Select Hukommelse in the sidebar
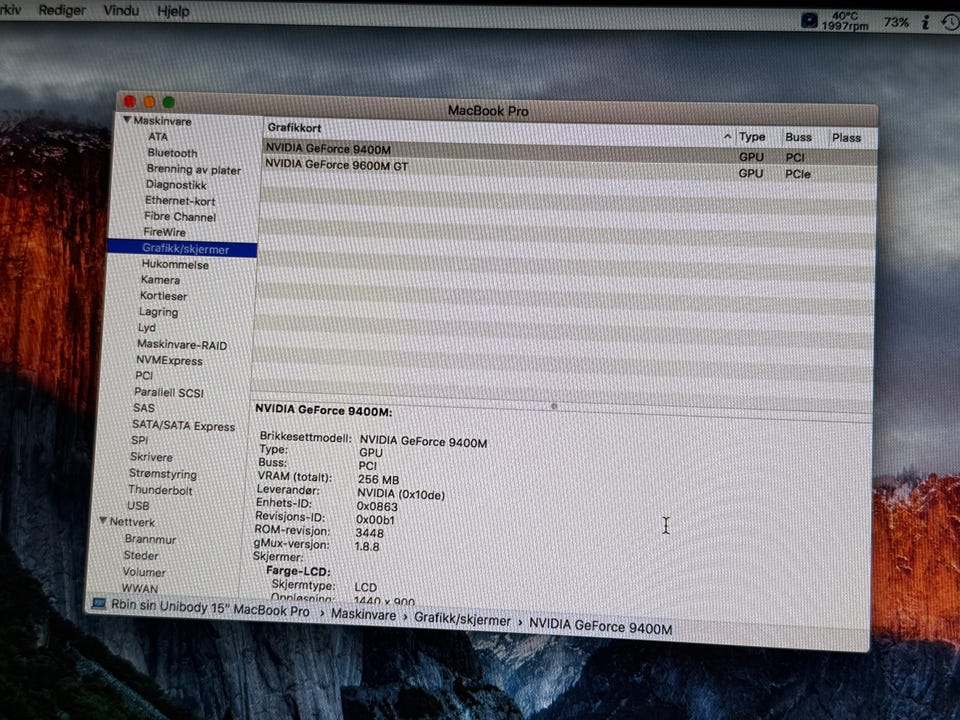 [175, 264]
